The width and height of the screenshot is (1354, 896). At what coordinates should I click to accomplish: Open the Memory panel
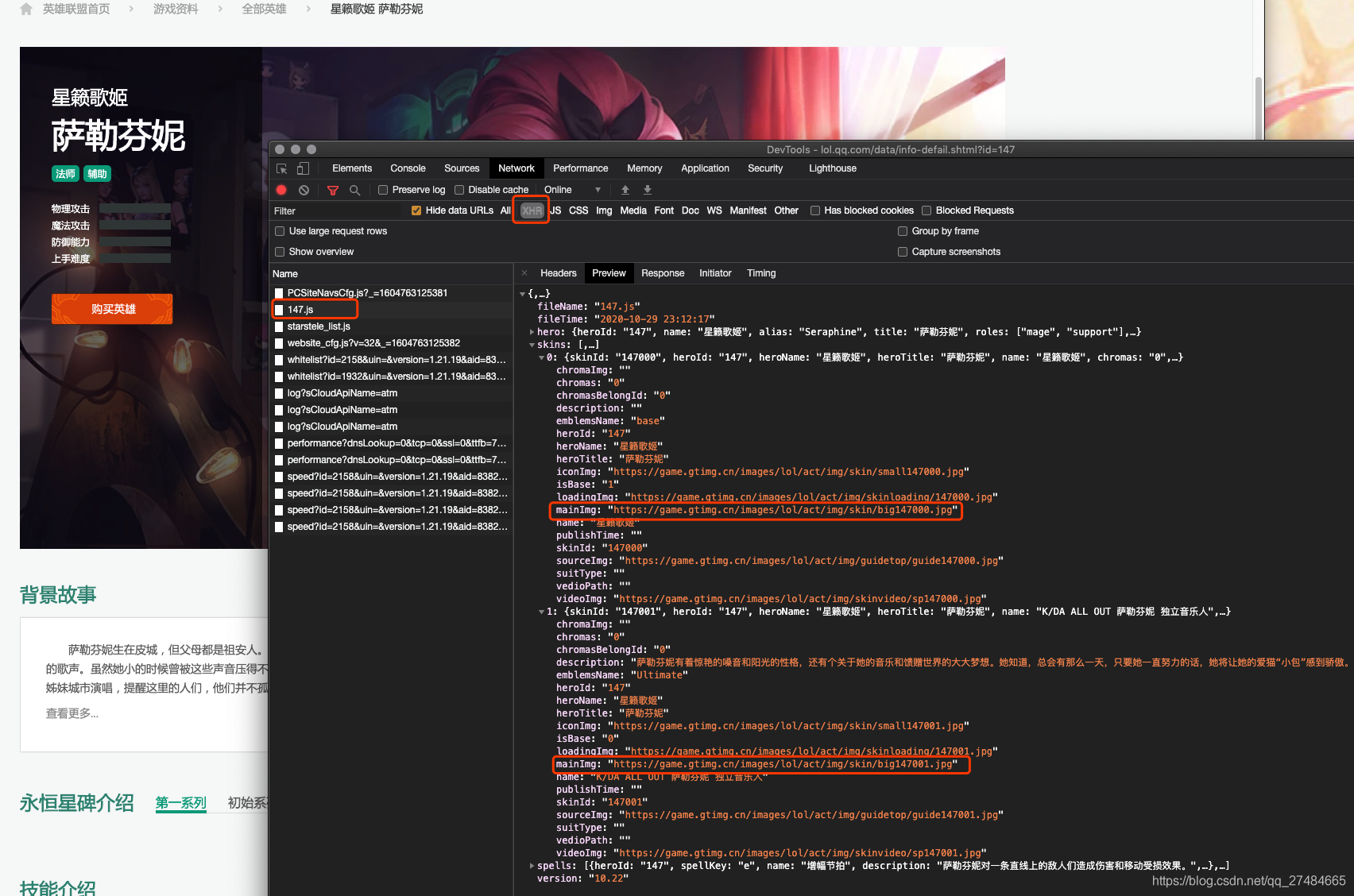tap(644, 168)
